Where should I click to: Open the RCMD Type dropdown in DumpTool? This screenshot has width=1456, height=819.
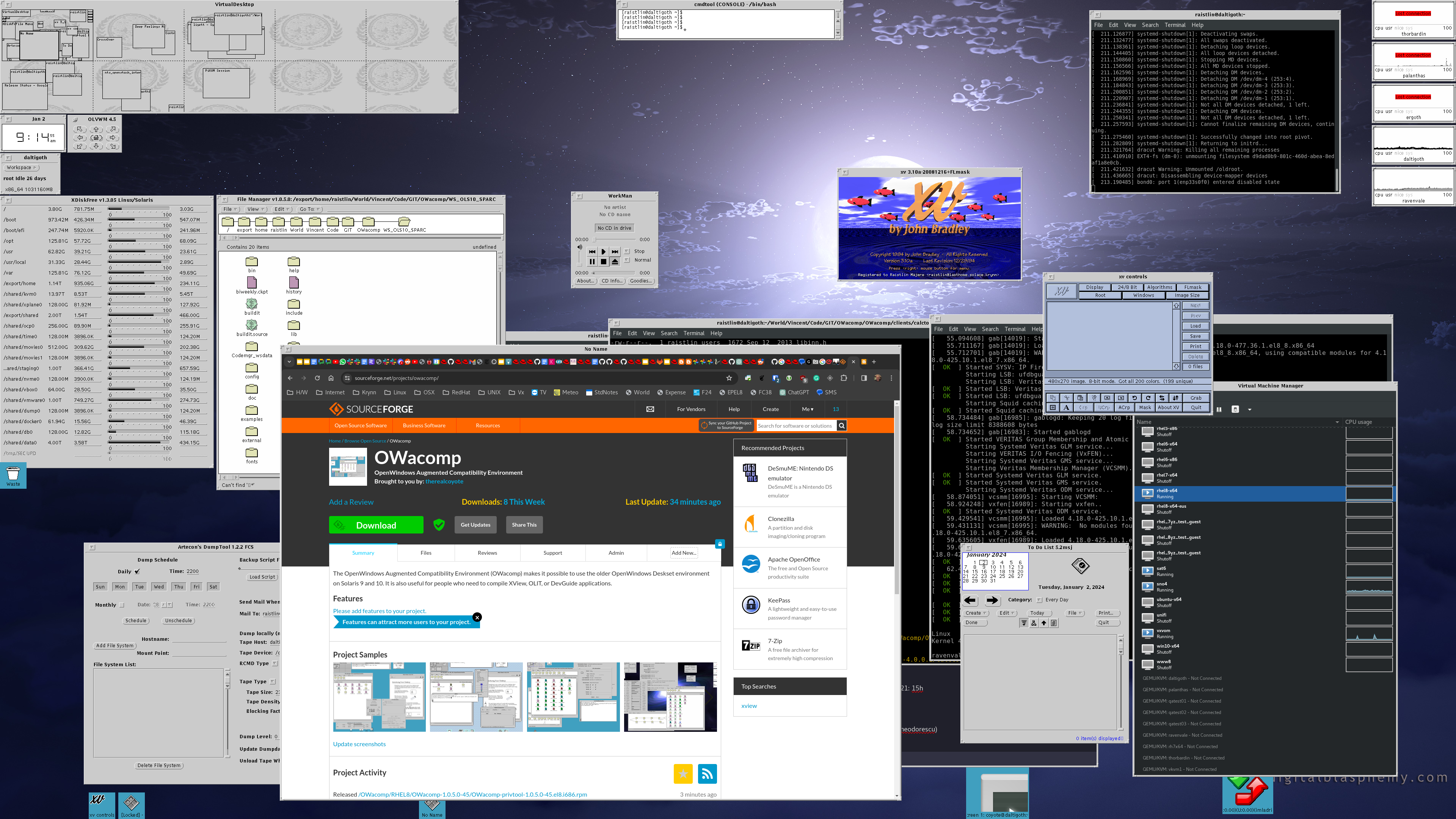[275, 664]
